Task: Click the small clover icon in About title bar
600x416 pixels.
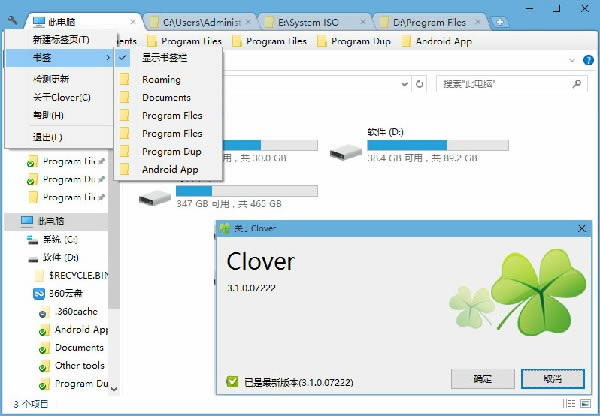Action: point(225,228)
